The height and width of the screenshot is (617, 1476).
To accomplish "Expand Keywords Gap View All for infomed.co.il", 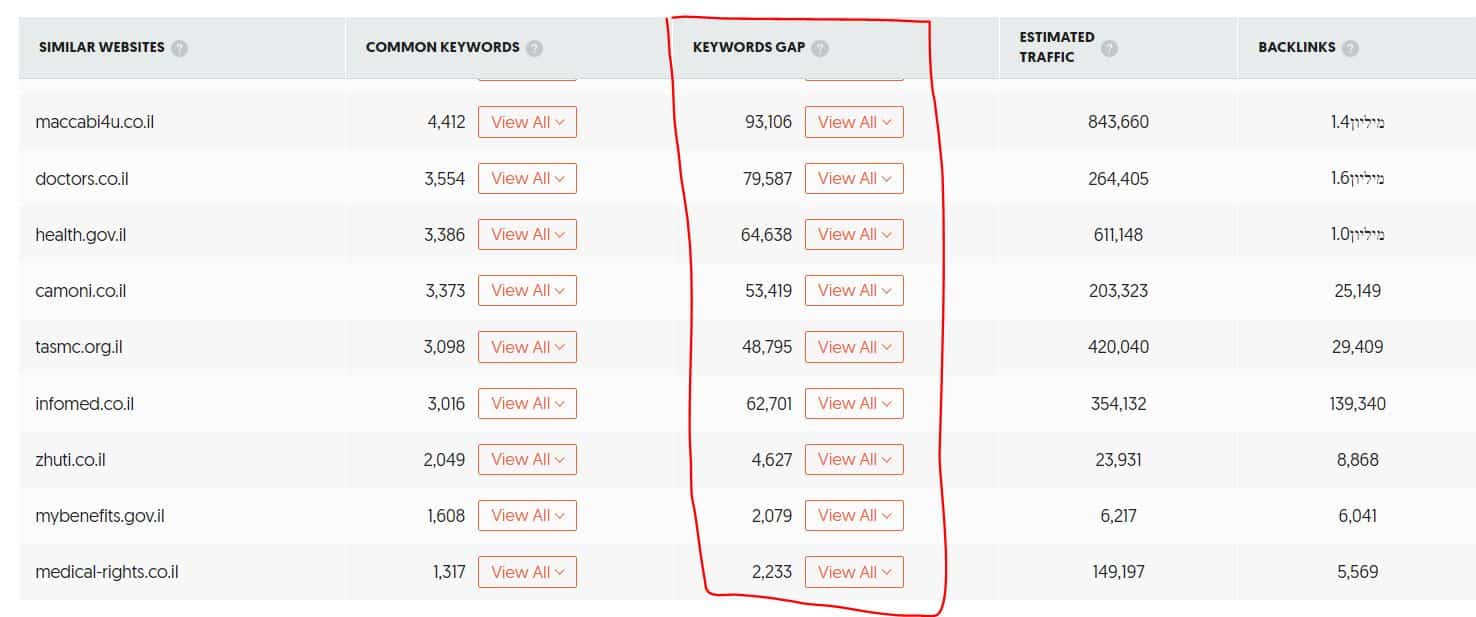I will coord(854,403).
